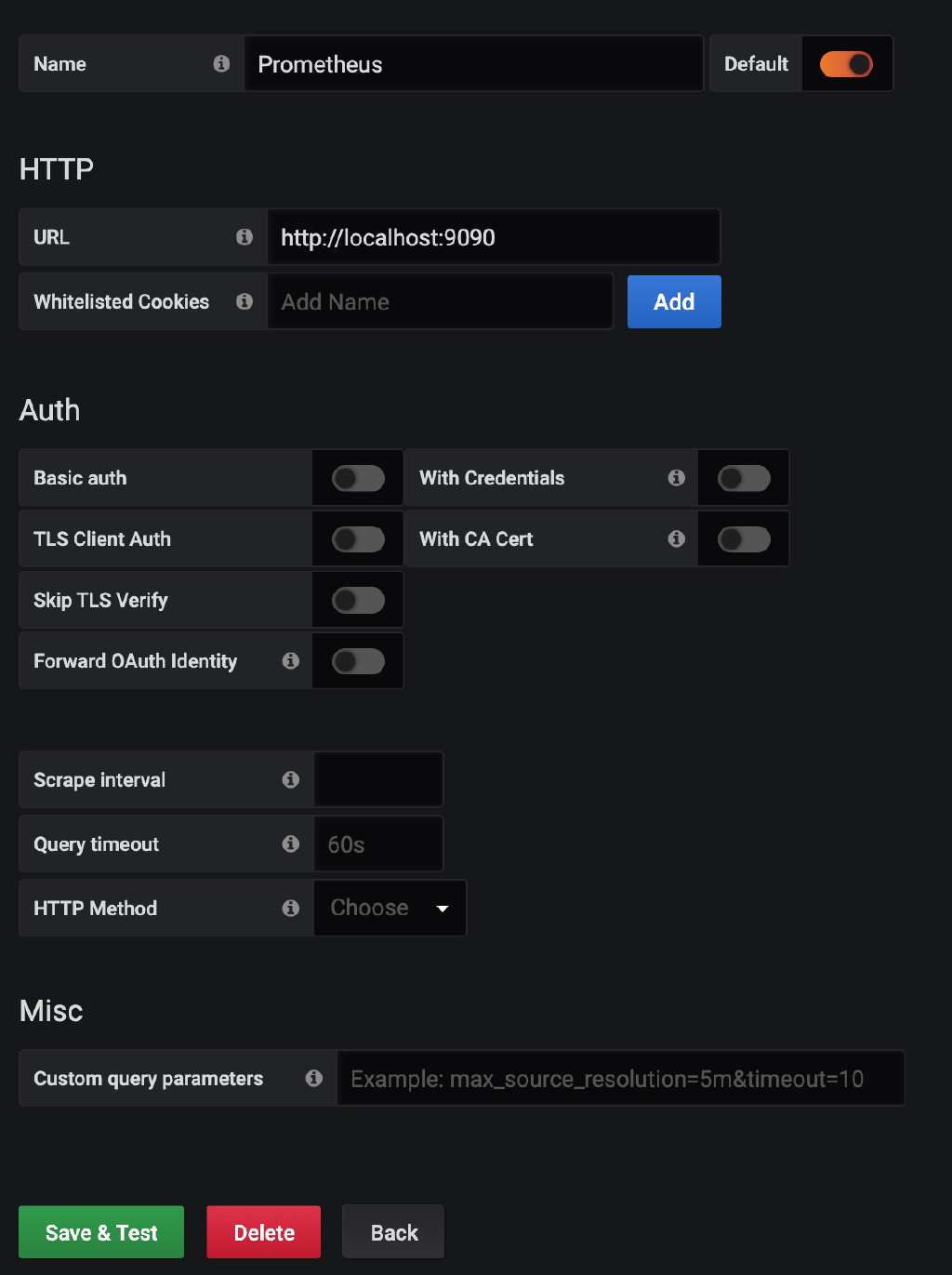Click the red Delete button
952x1275 pixels.
click(264, 1232)
